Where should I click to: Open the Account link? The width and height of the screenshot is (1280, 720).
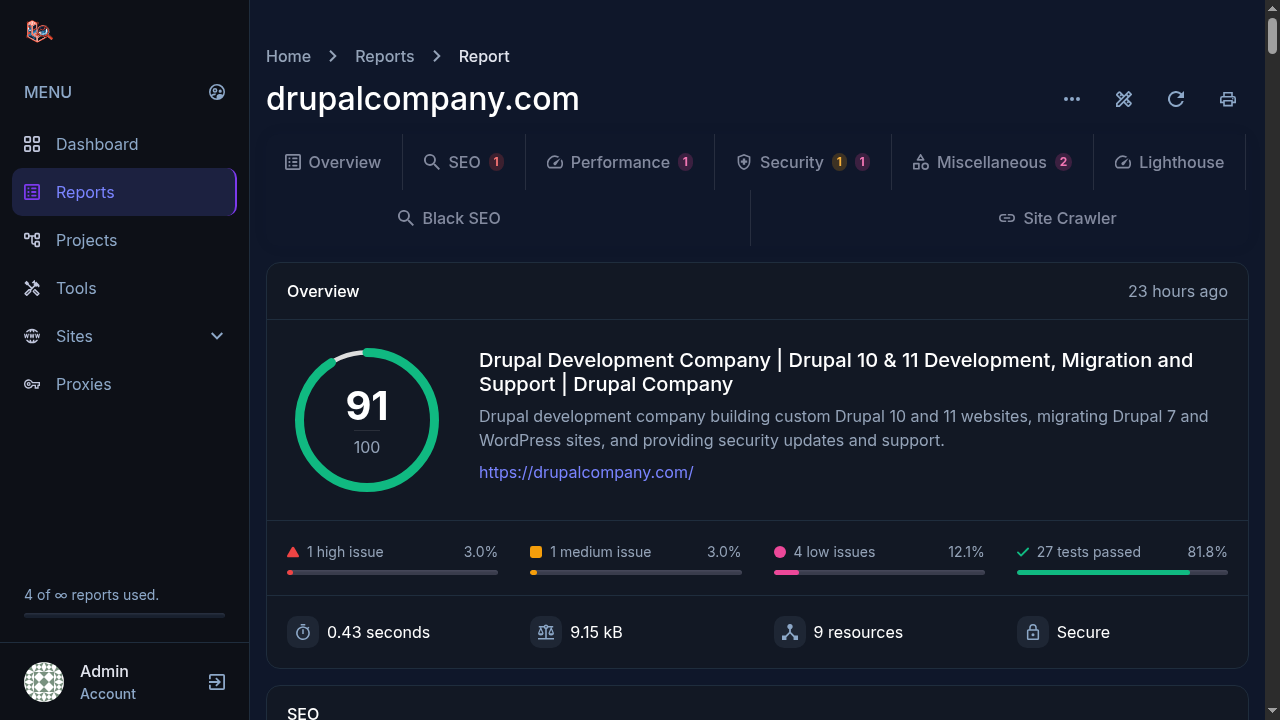point(108,694)
